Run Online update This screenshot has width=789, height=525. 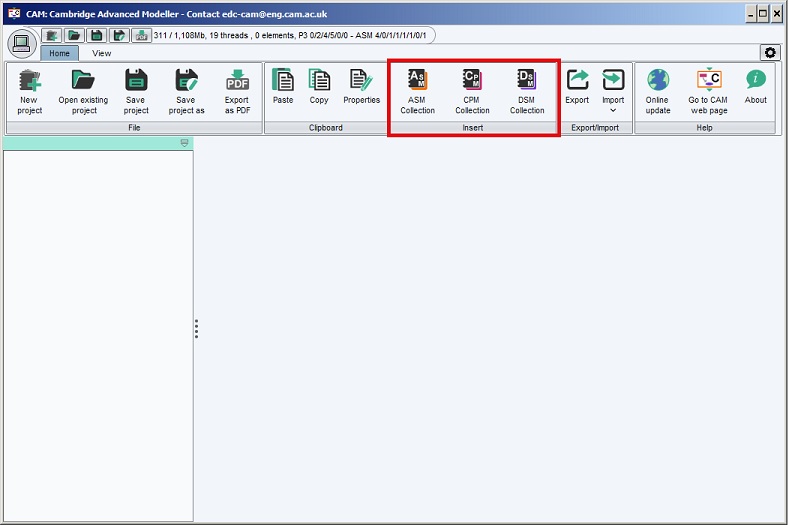point(658,92)
